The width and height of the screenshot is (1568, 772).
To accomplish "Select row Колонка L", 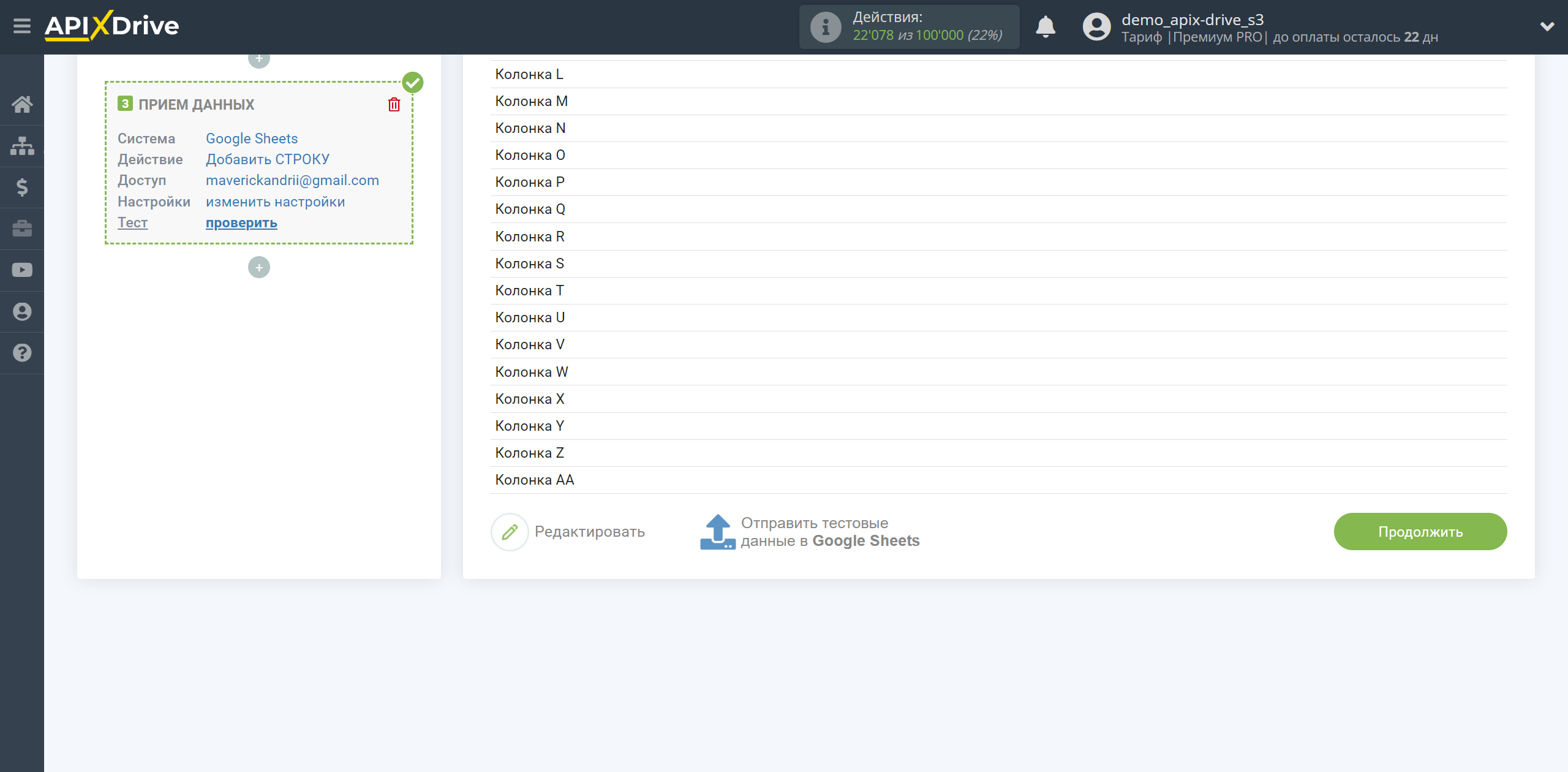I will (998, 75).
